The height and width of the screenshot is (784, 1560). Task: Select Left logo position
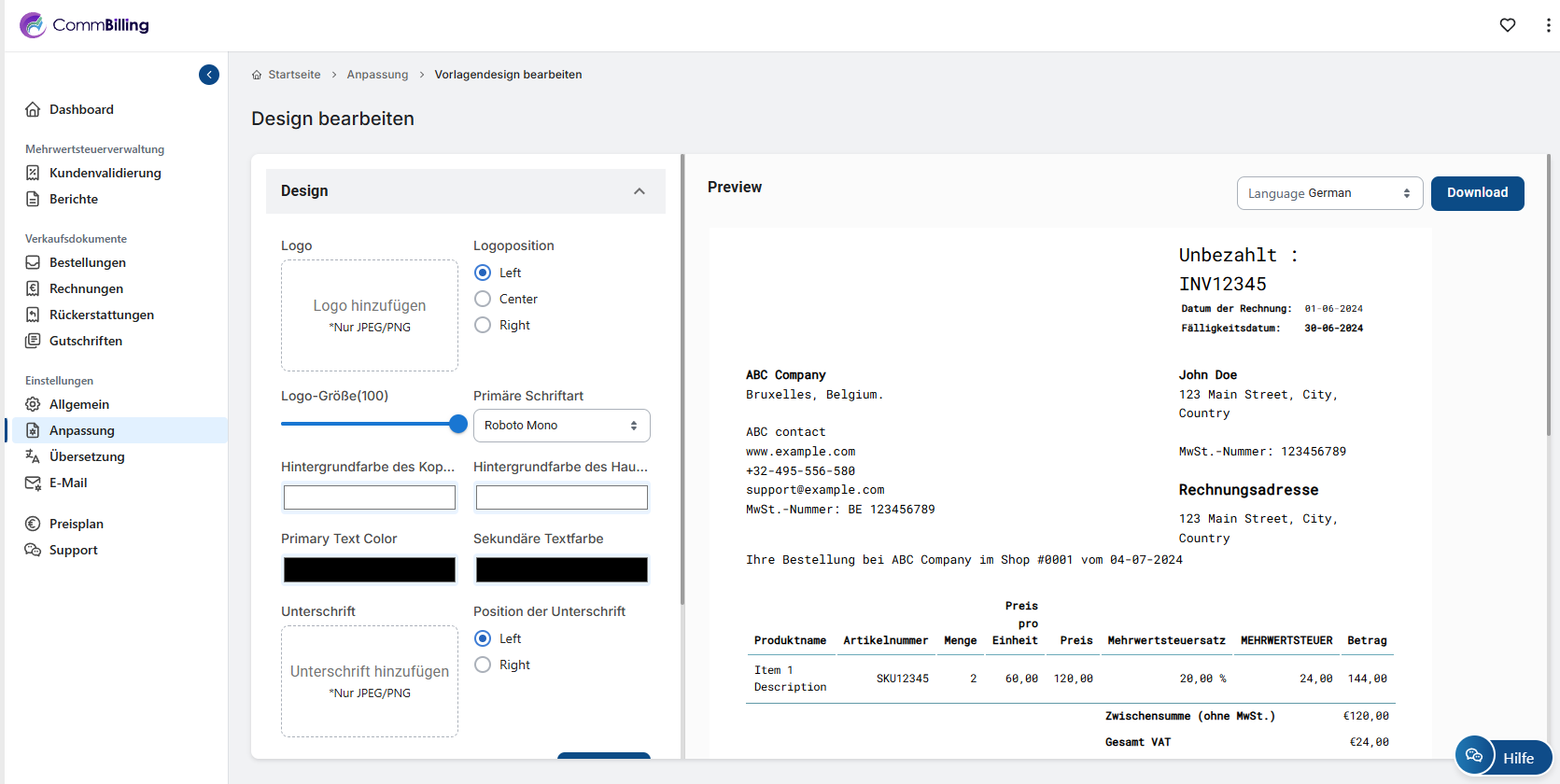(x=483, y=273)
